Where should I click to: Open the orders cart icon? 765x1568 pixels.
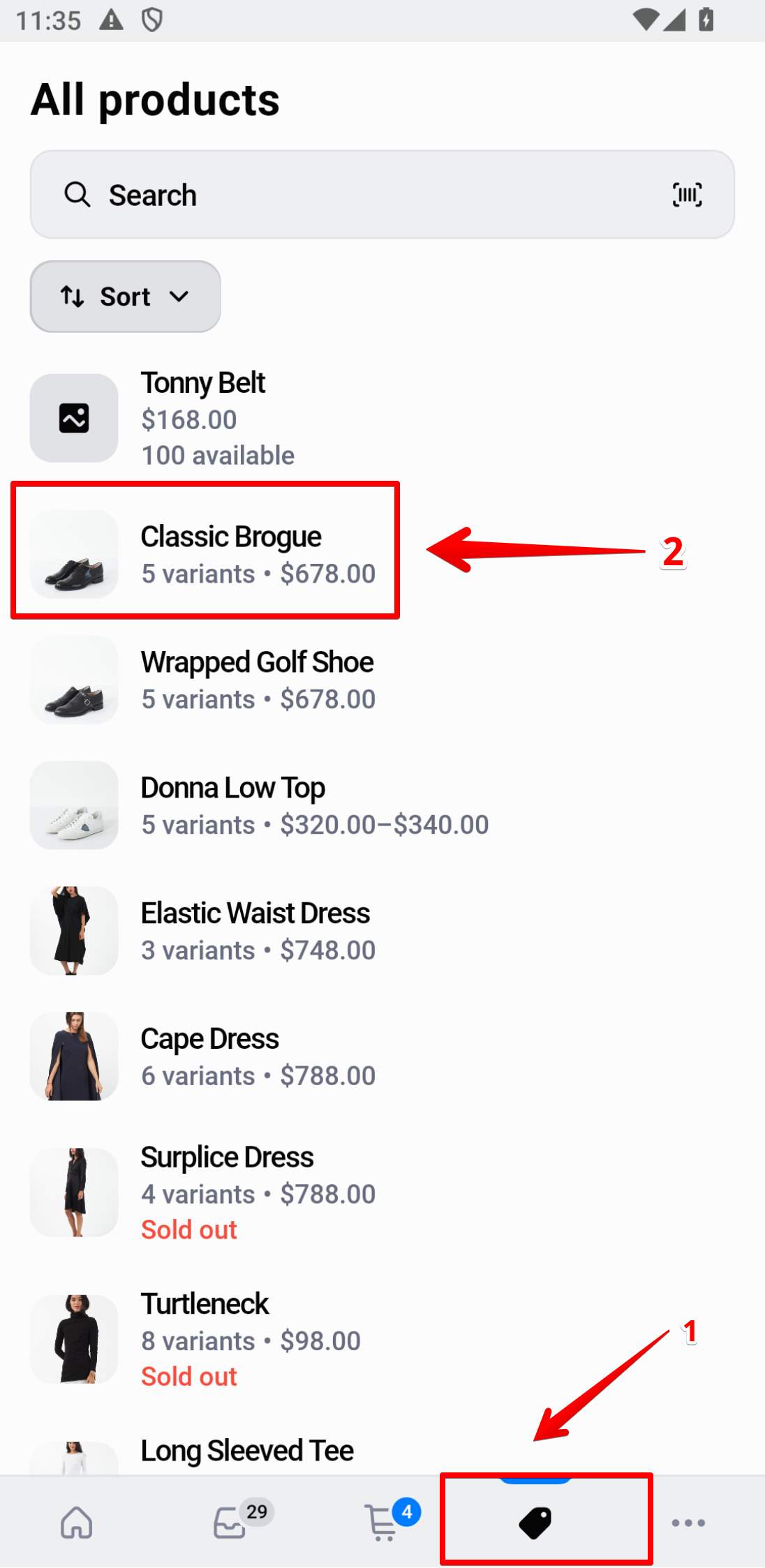pyautogui.click(x=383, y=1522)
